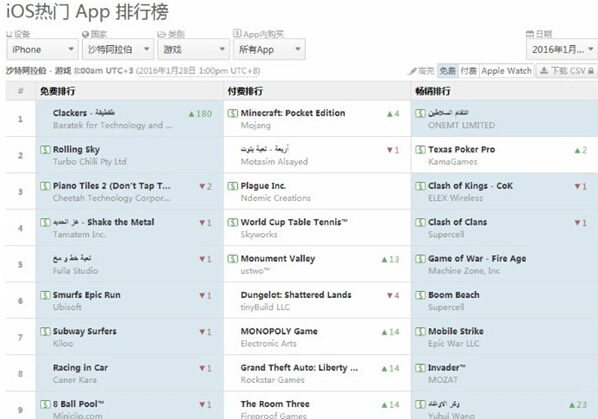The width and height of the screenshot is (598, 419).
Task: Click the 免费排行 column header
Action: (58, 91)
